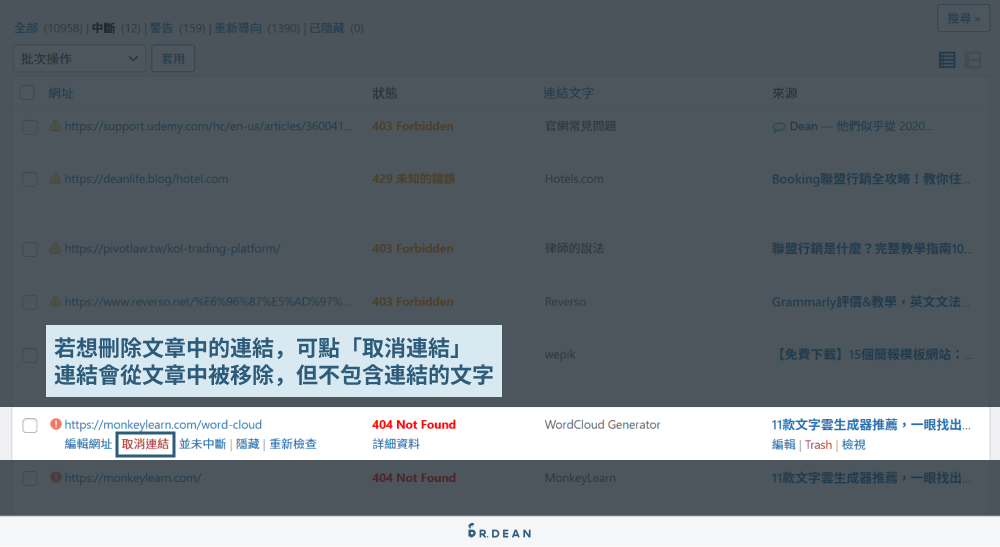Viewport: 1000px width, 547px height.
Task: Click comment icon before Dean source
Action: 779,127
